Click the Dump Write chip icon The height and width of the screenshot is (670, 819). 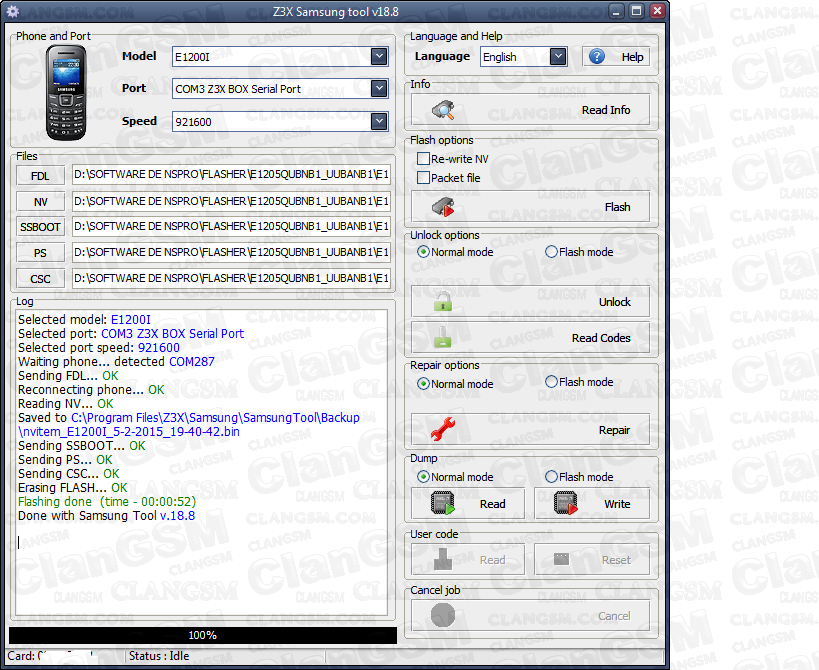pyautogui.click(x=566, y=503)
